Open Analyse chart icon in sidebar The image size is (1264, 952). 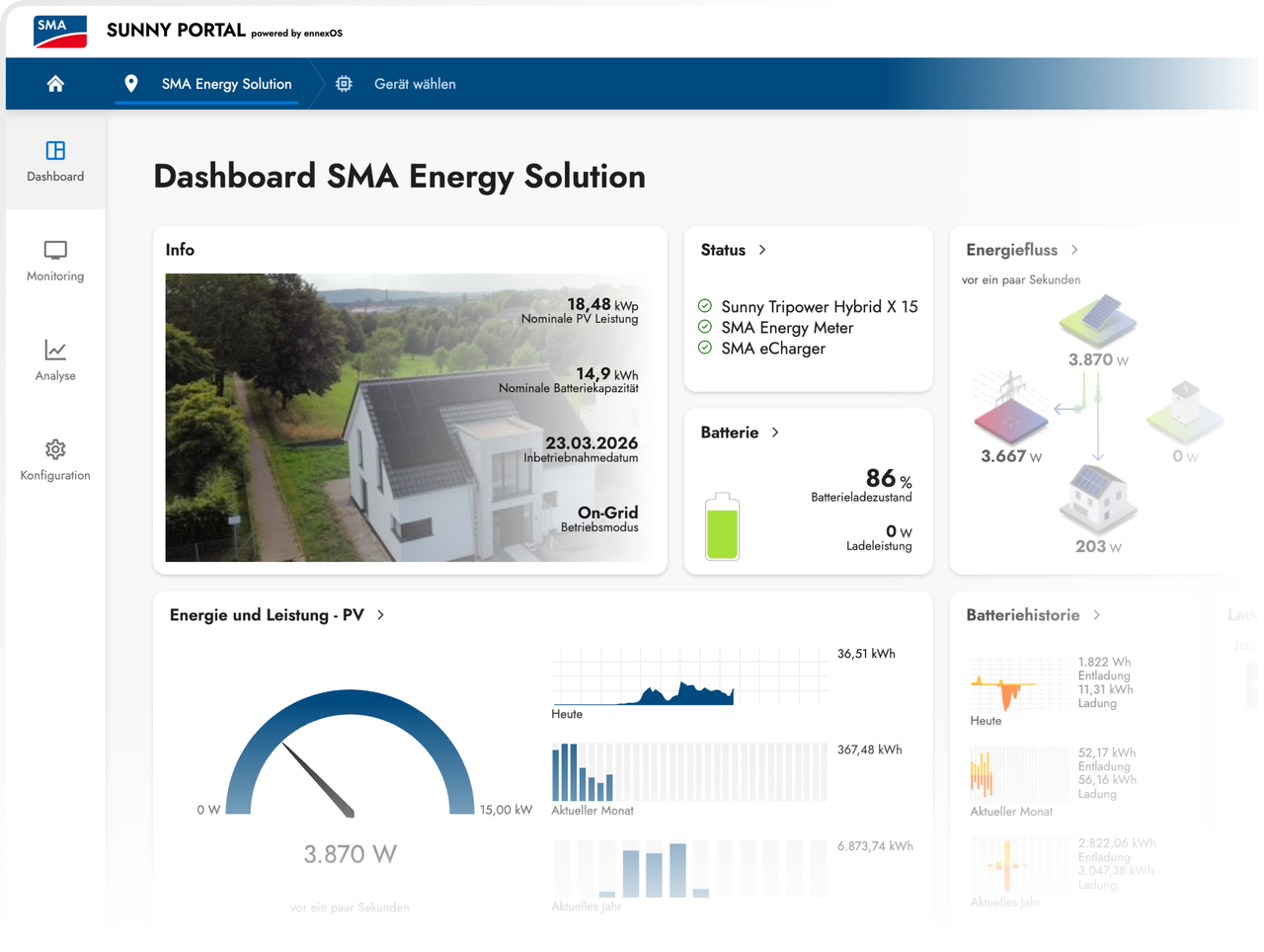coord(55,359)
